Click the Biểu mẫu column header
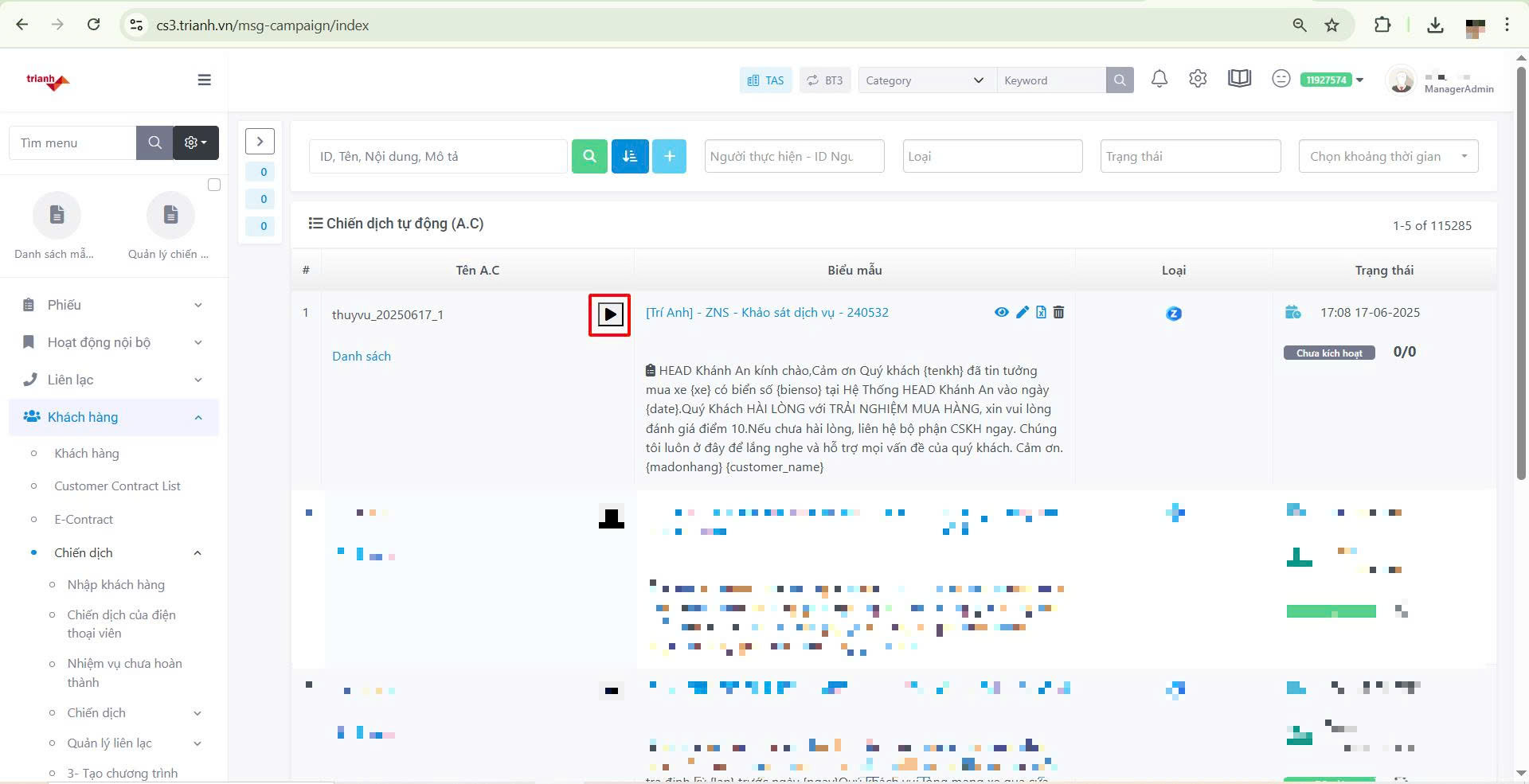The height and width of the screenshot is (784, 1529). point(854,270)
